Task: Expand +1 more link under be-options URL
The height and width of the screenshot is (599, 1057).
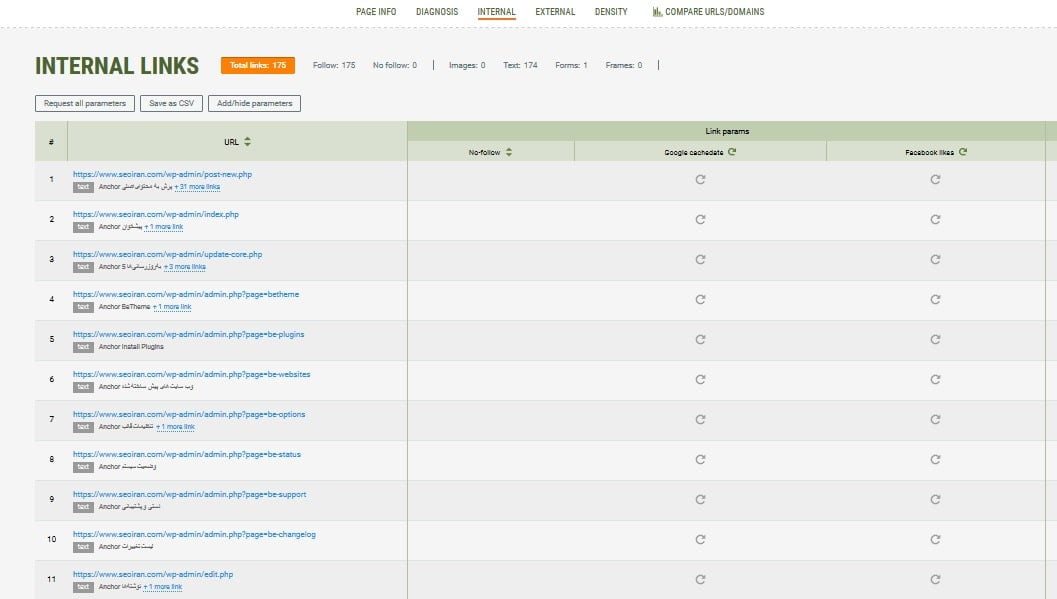Action: 175,427
